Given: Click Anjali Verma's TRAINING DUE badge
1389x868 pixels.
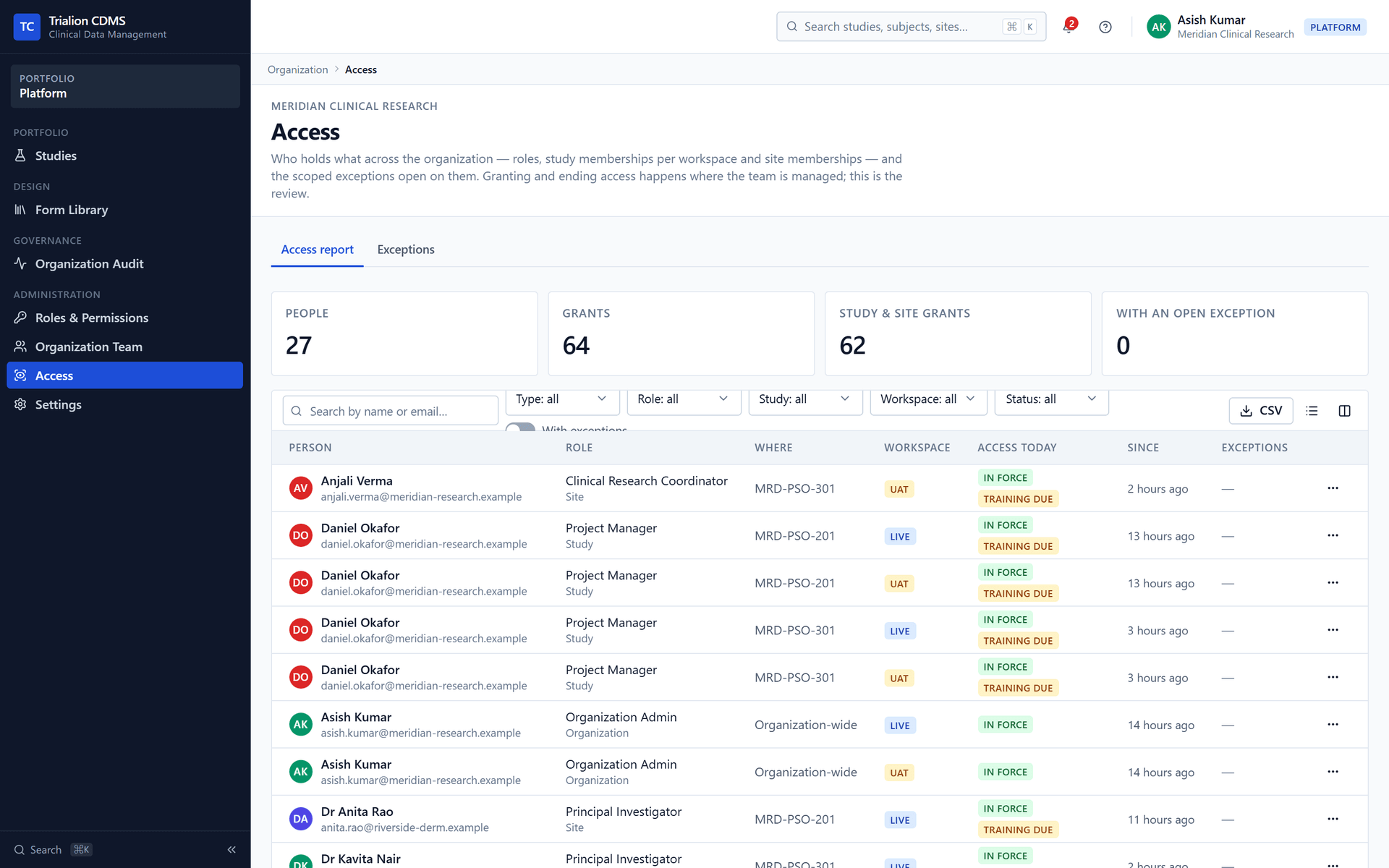Looking at the screenshot, I should [x=1018, y=499].
